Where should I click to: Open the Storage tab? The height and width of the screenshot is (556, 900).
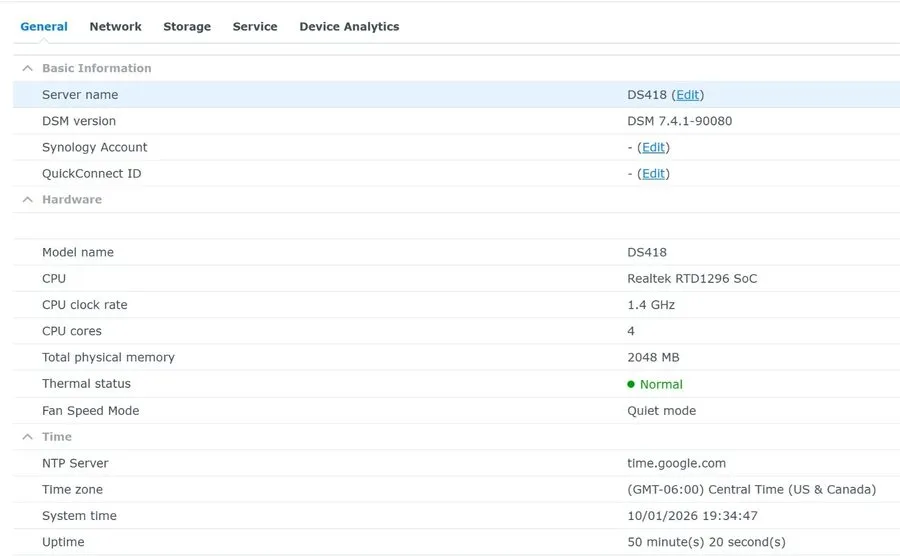click(187, 26)
